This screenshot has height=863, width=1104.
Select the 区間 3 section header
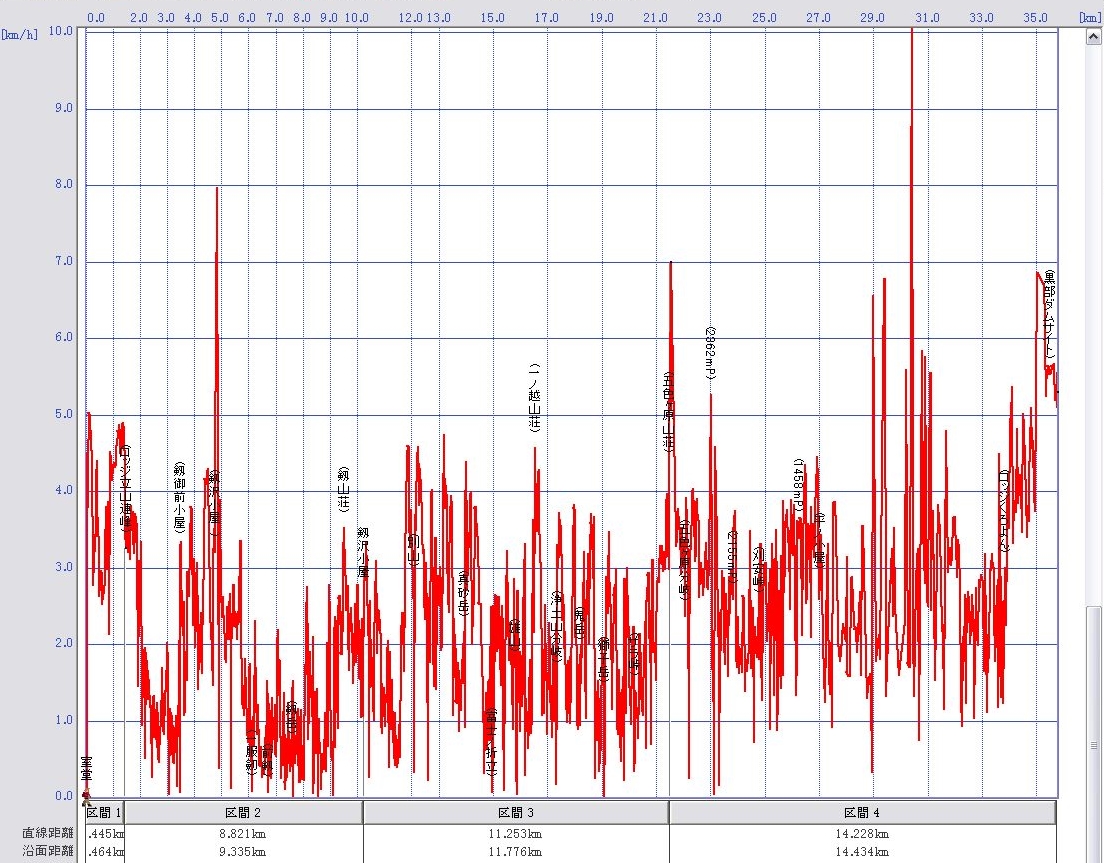pyautogui.click(x=515, y=813)
